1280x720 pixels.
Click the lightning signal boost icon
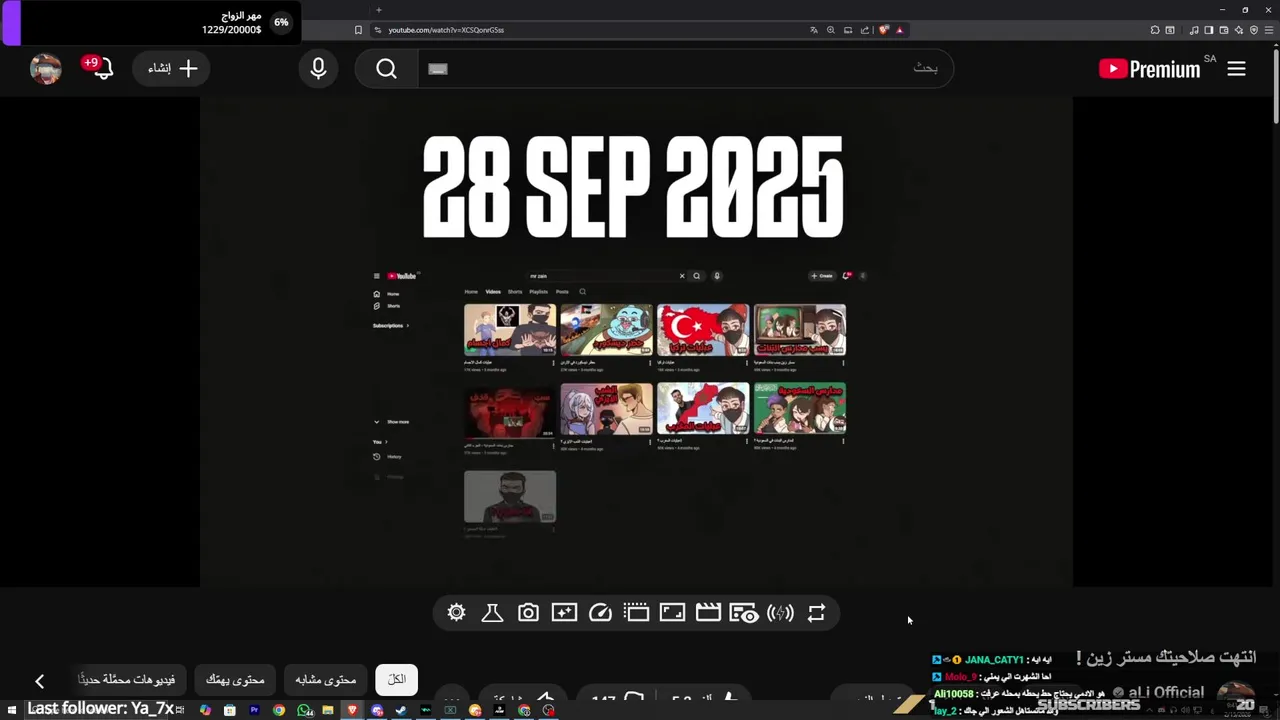click(780, 613)
